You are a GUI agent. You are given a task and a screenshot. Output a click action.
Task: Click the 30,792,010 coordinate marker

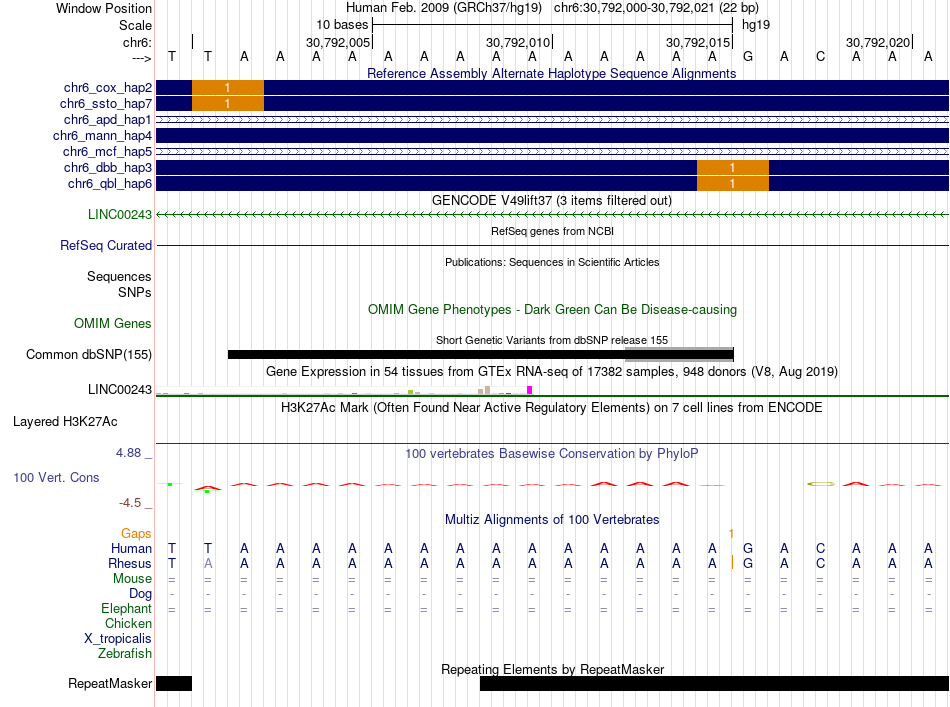(x=518, y=42)
